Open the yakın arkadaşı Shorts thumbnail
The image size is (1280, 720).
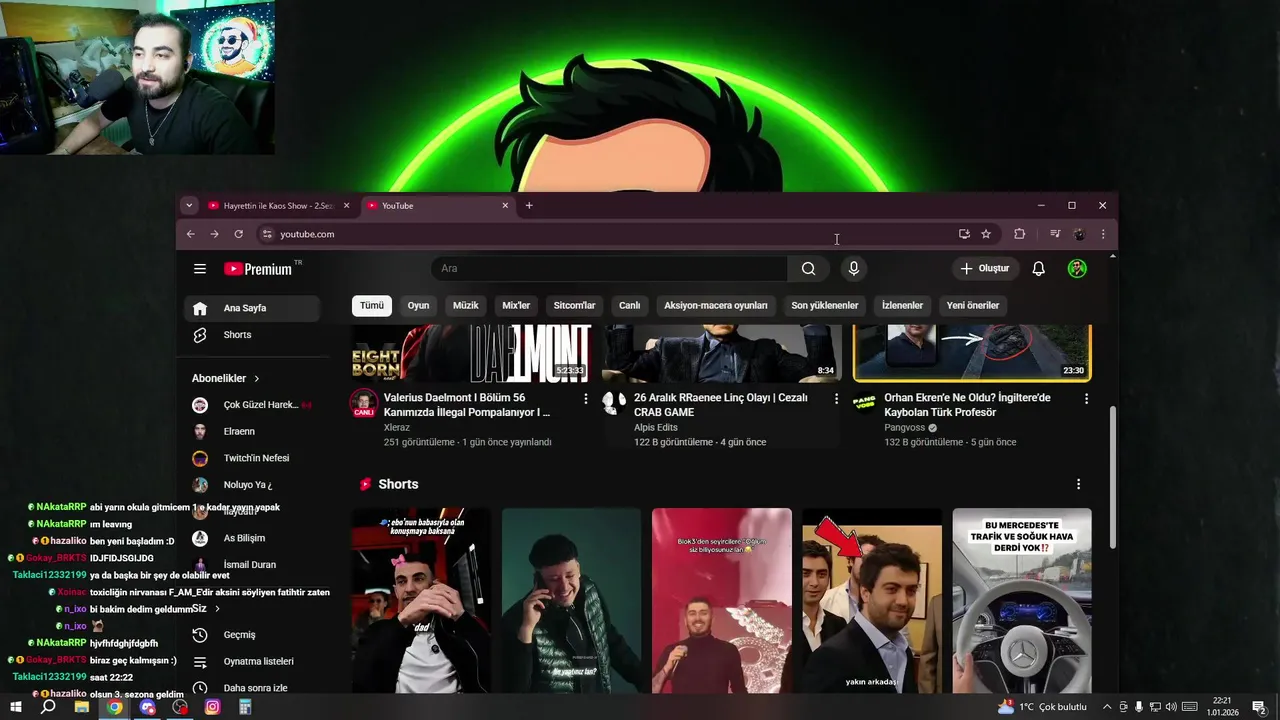click(x=872, y=600)
